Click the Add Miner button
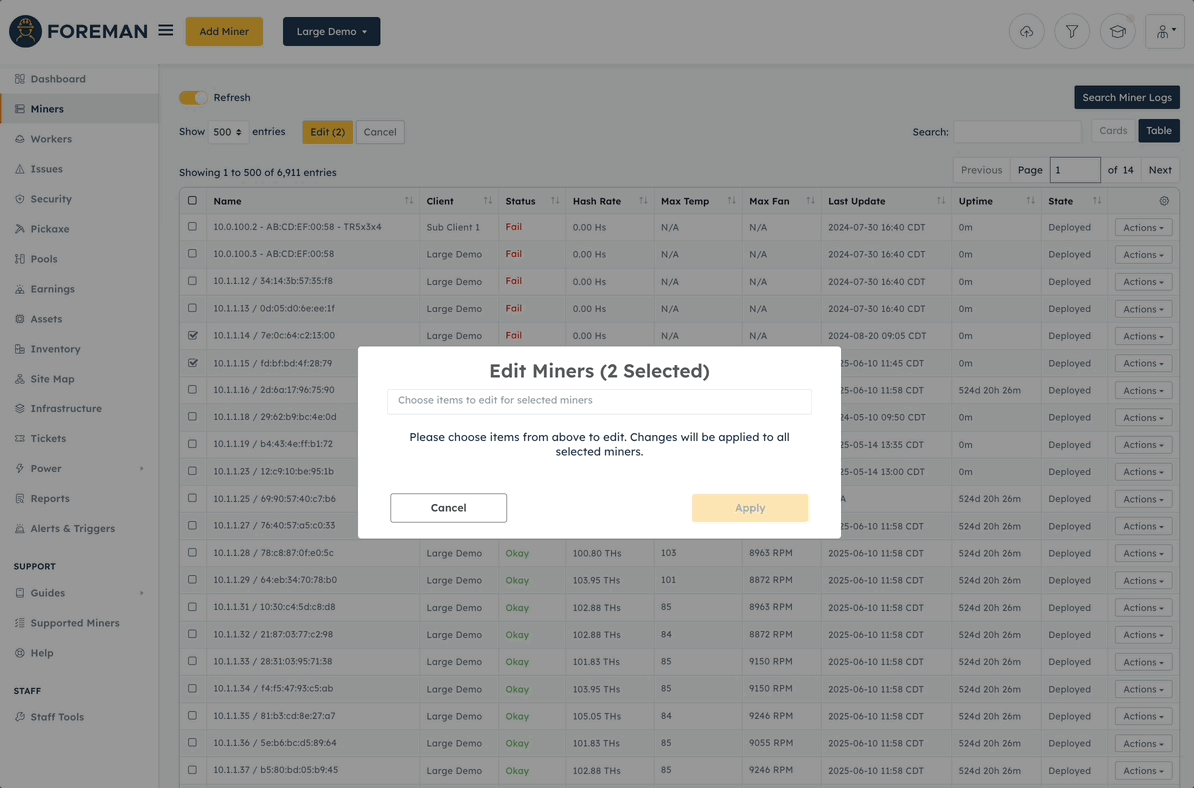This screenshot has height=788, width=1194. tap(224, 31)
